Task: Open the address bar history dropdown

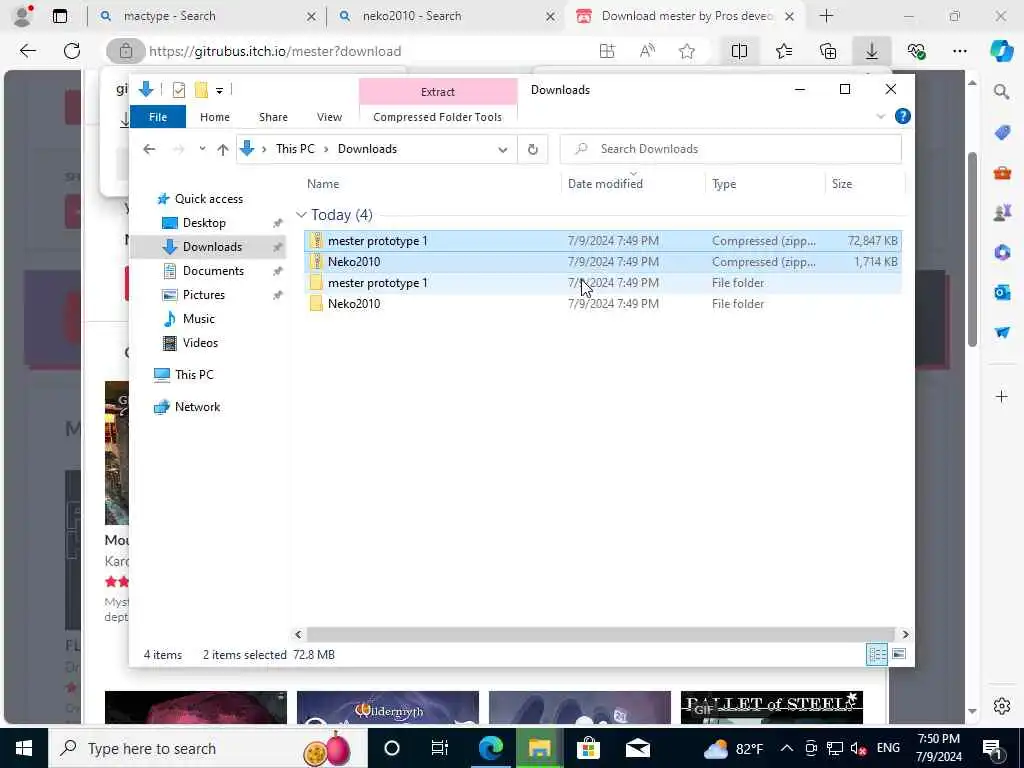Action: [502, 150]
